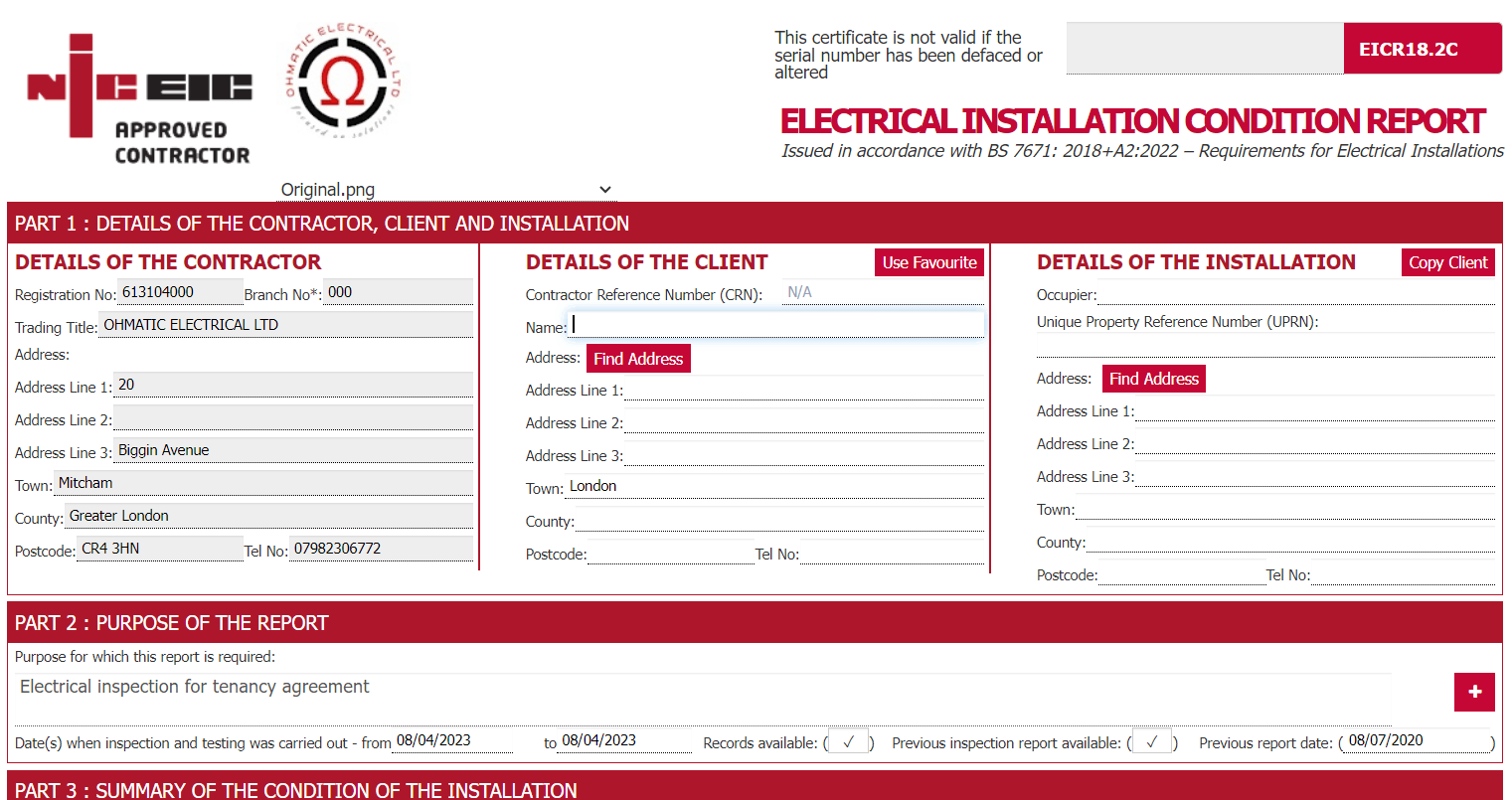This screenshot has height=800, width=1512.
Task: Click Find Address for the installation
Action: (1153, 379)
